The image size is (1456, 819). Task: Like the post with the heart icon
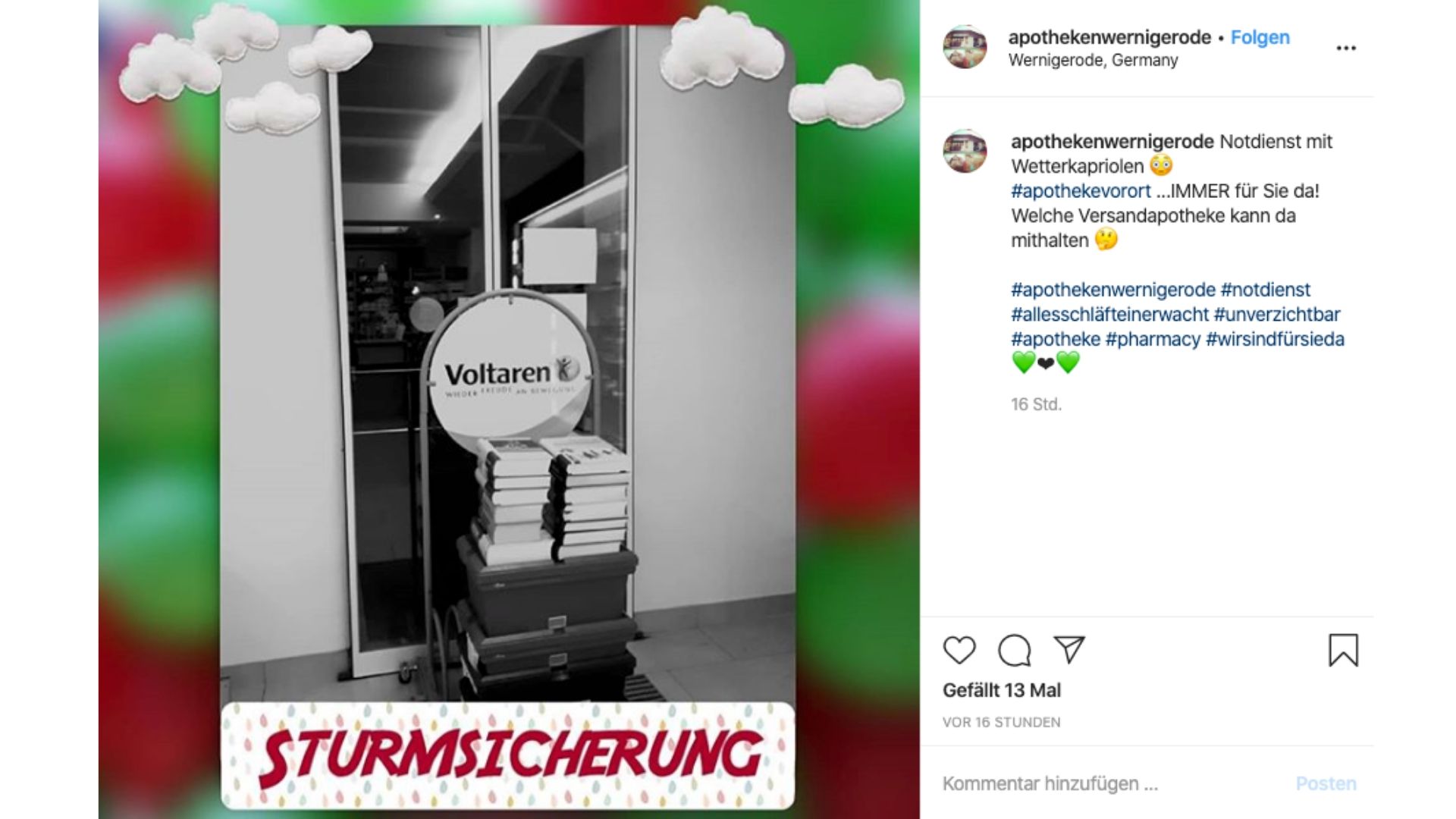tap(959, 651)
